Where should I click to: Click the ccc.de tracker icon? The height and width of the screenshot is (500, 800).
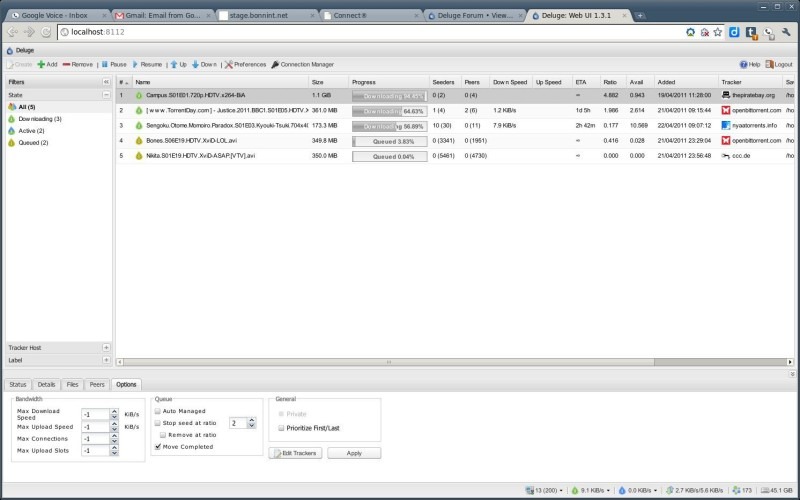click(x=726, y=156)
